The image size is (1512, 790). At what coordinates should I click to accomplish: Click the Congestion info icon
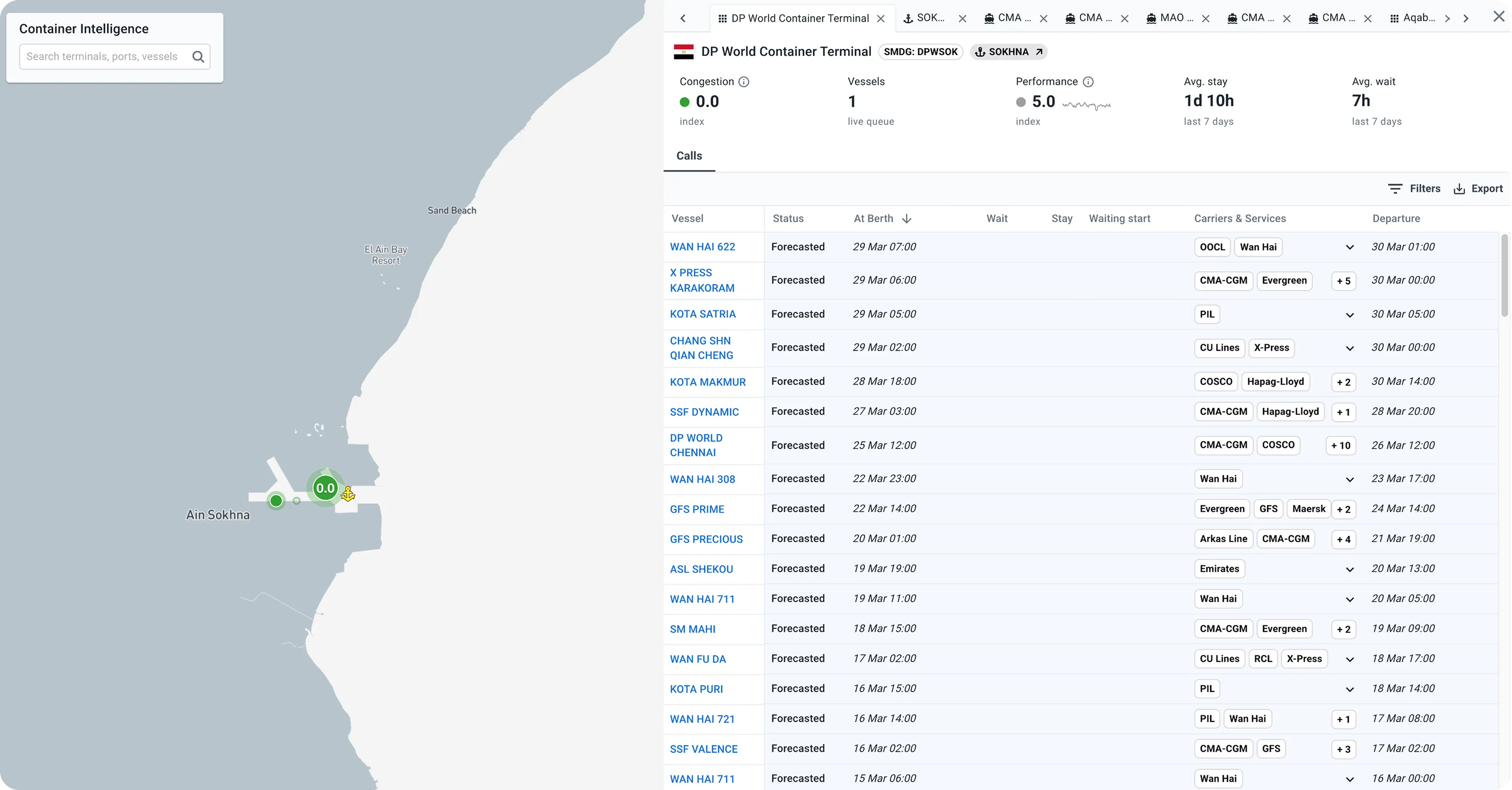(x=744, y=82)
